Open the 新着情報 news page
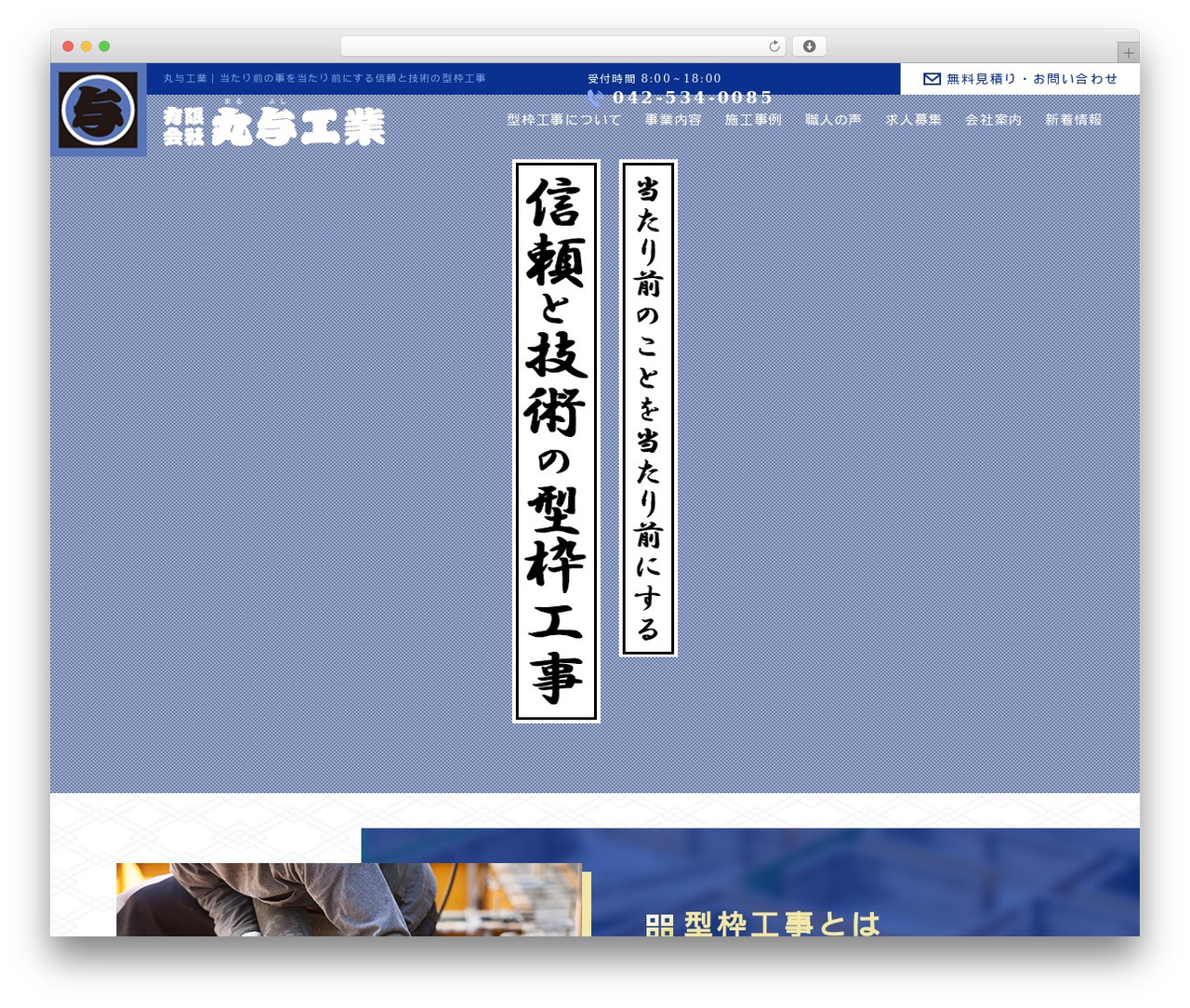Screen dimensions: 1190x1008 pyautogui.click(x=1073, y=120)
